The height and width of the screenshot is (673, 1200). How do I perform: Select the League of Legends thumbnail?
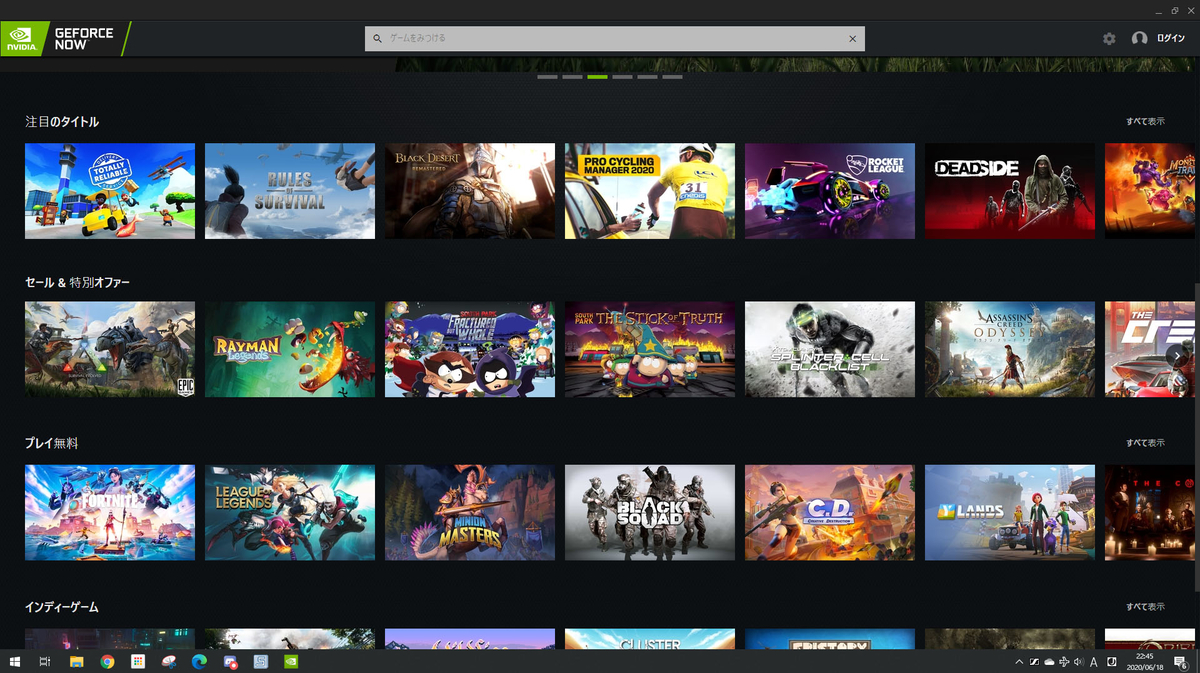pyautogui.click(x=290, y=513)
